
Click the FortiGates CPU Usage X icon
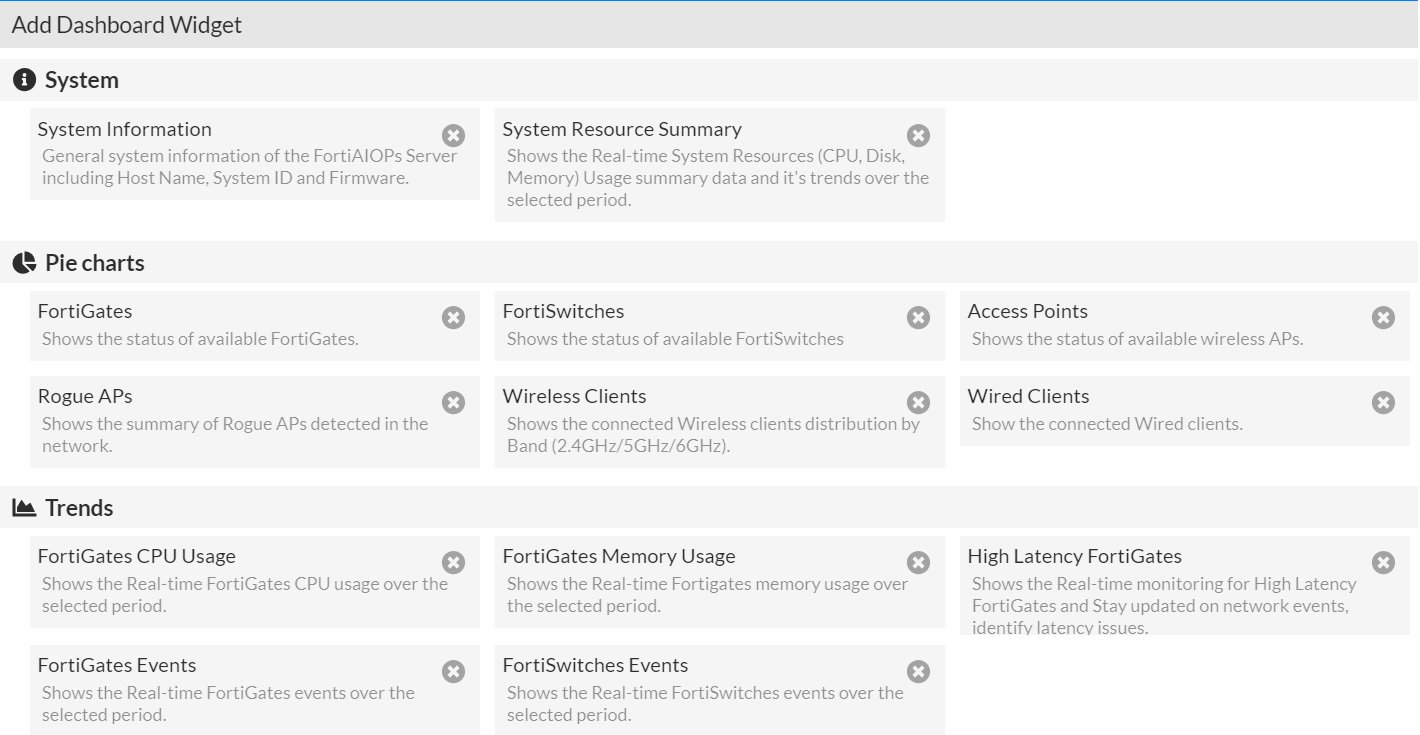(x=453, y=562)
